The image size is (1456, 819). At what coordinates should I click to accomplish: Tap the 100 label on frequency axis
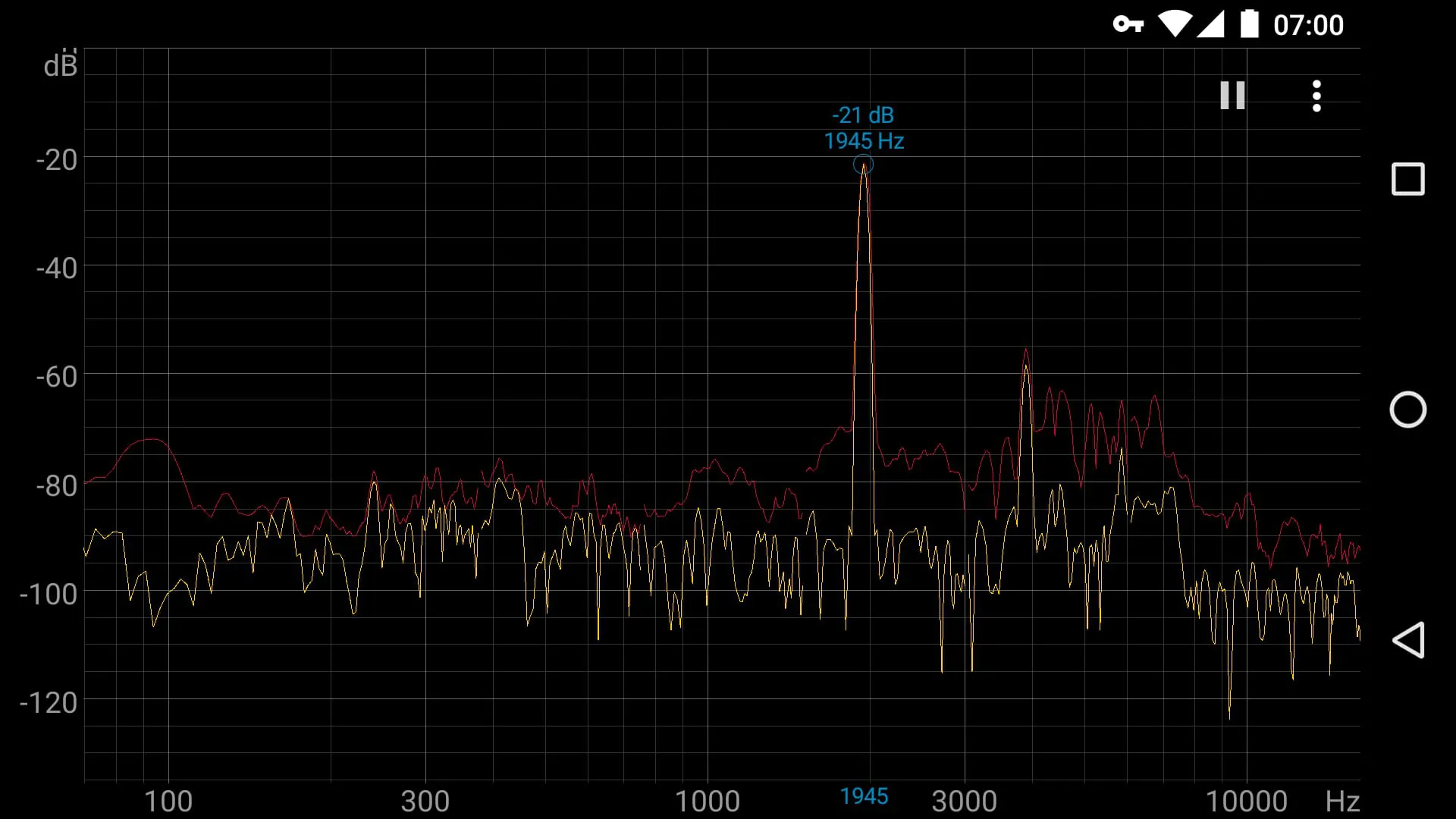tap(168, 801)
